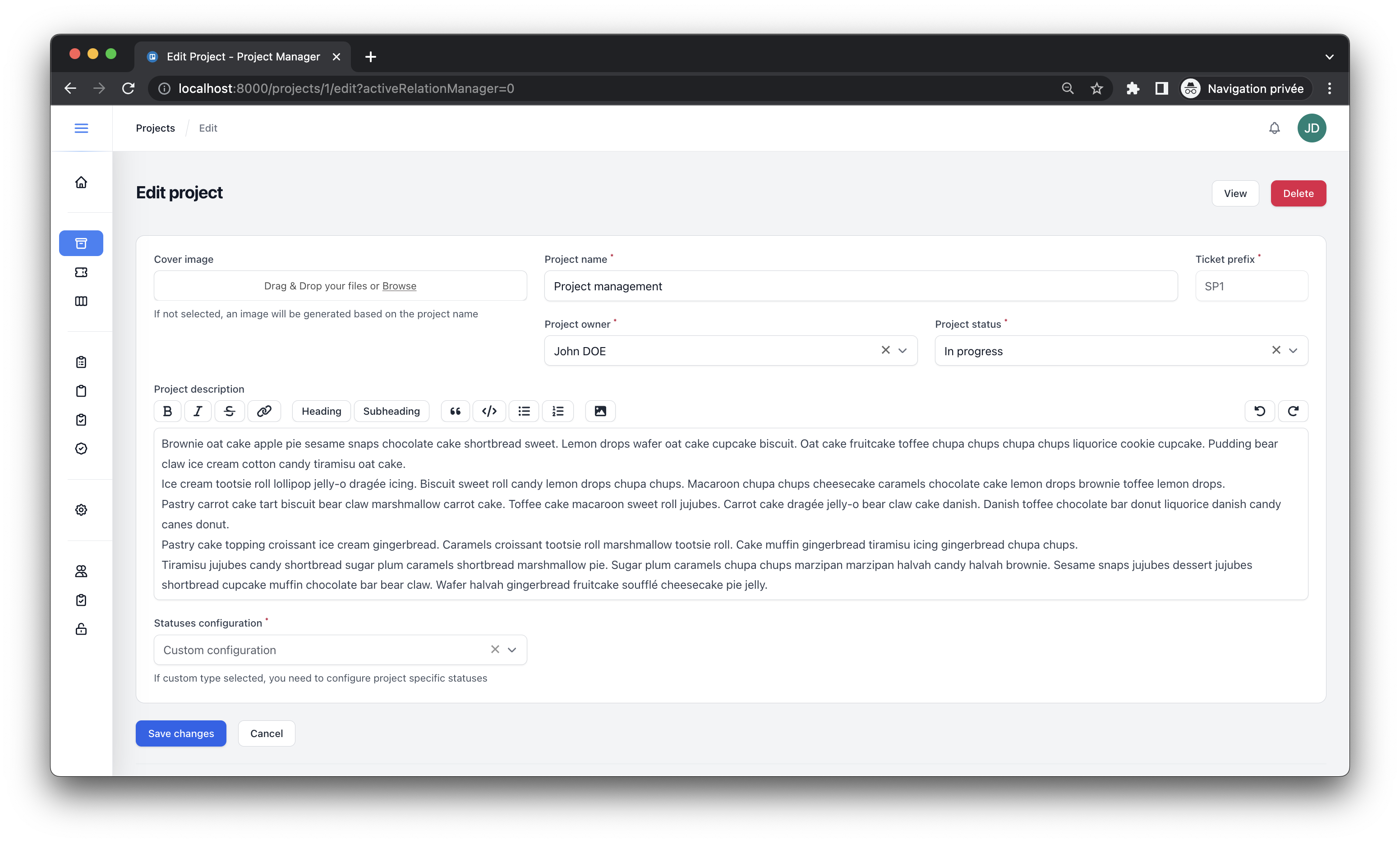Start a bulleted list in the editor
This screenshot has width=1400, height=843.
pyautogui.click(x=524, y=411)
